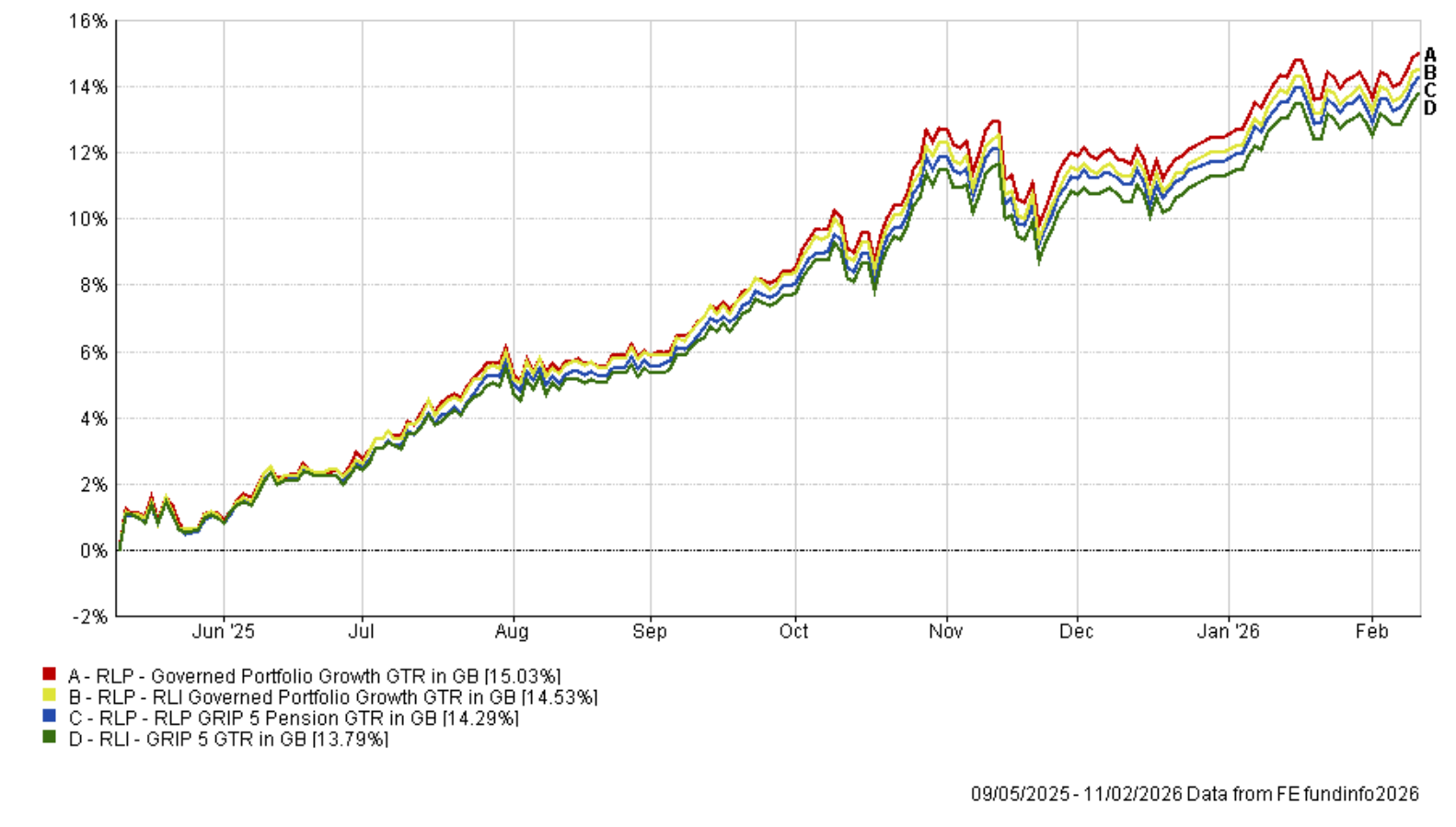Click the 'D' label at line end
1456x827 pixels.
pos(1429,108)
